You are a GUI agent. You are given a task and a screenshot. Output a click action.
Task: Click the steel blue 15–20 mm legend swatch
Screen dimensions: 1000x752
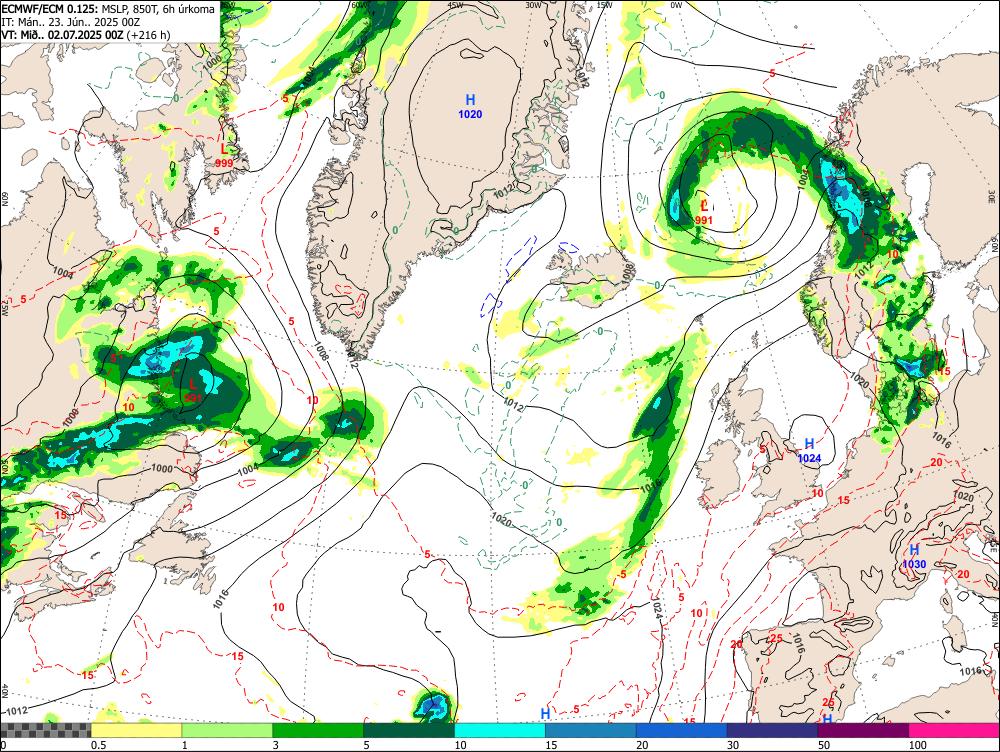click(591, 730)
